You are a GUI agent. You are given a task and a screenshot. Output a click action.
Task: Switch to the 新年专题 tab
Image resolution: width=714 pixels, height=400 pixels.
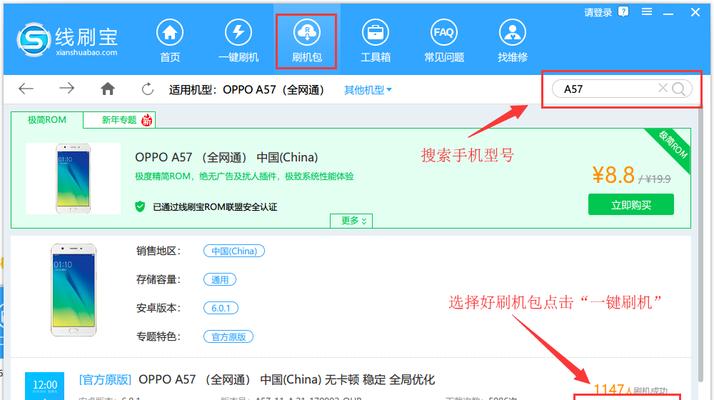click(120, 120)
